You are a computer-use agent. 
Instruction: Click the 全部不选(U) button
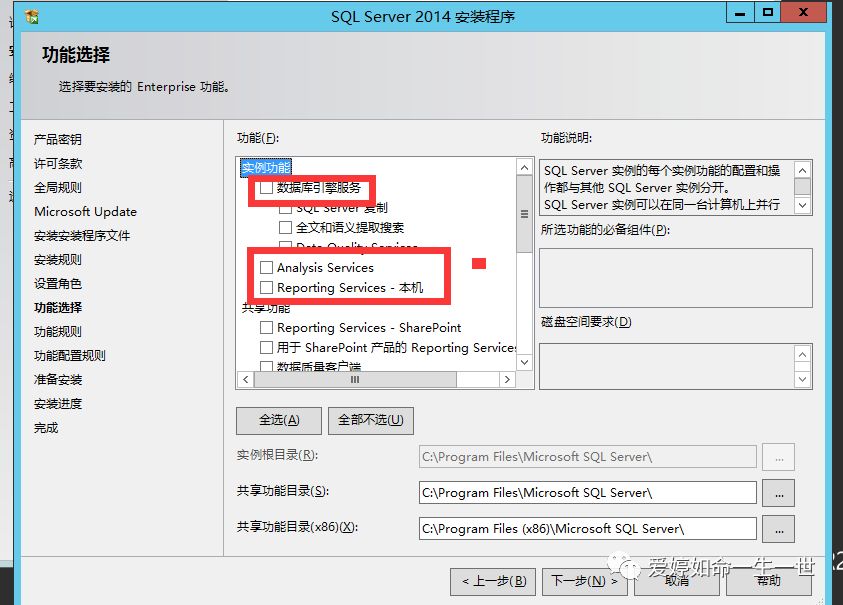tap(371, 420)
